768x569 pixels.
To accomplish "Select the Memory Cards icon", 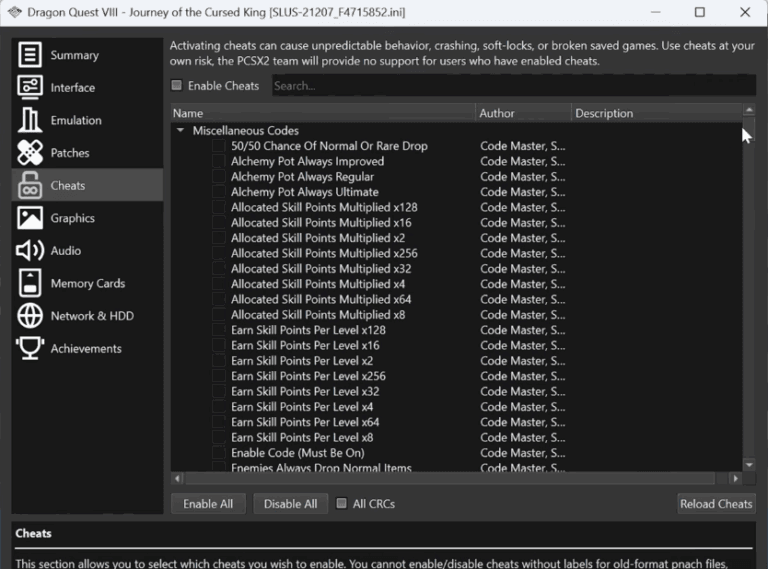I will (30, 283).
